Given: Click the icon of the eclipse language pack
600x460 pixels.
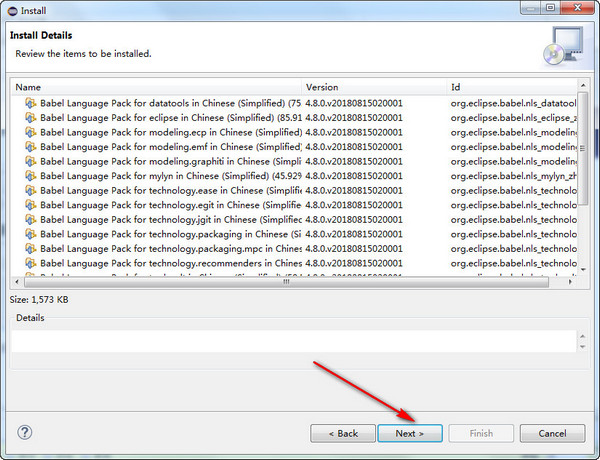Looking at the screenshot, I should (31, 118).
